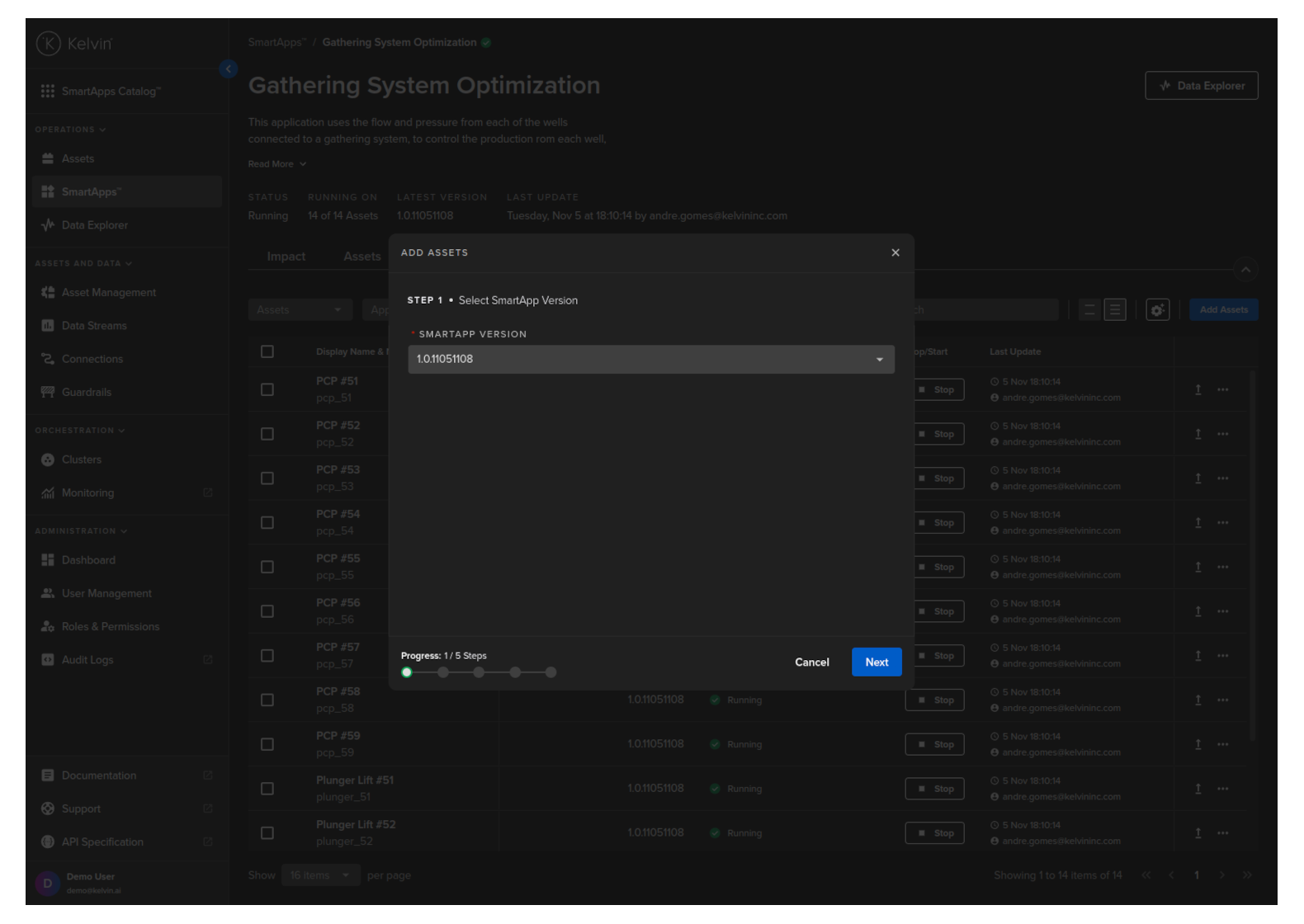
Task: Open the items per page dropdown
Action: 320,875
